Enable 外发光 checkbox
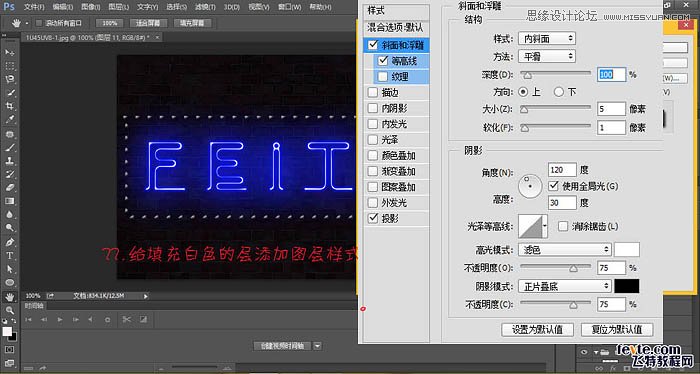Image resolution: width=700 pixels, height=374 pixels. tap(373, 203)
